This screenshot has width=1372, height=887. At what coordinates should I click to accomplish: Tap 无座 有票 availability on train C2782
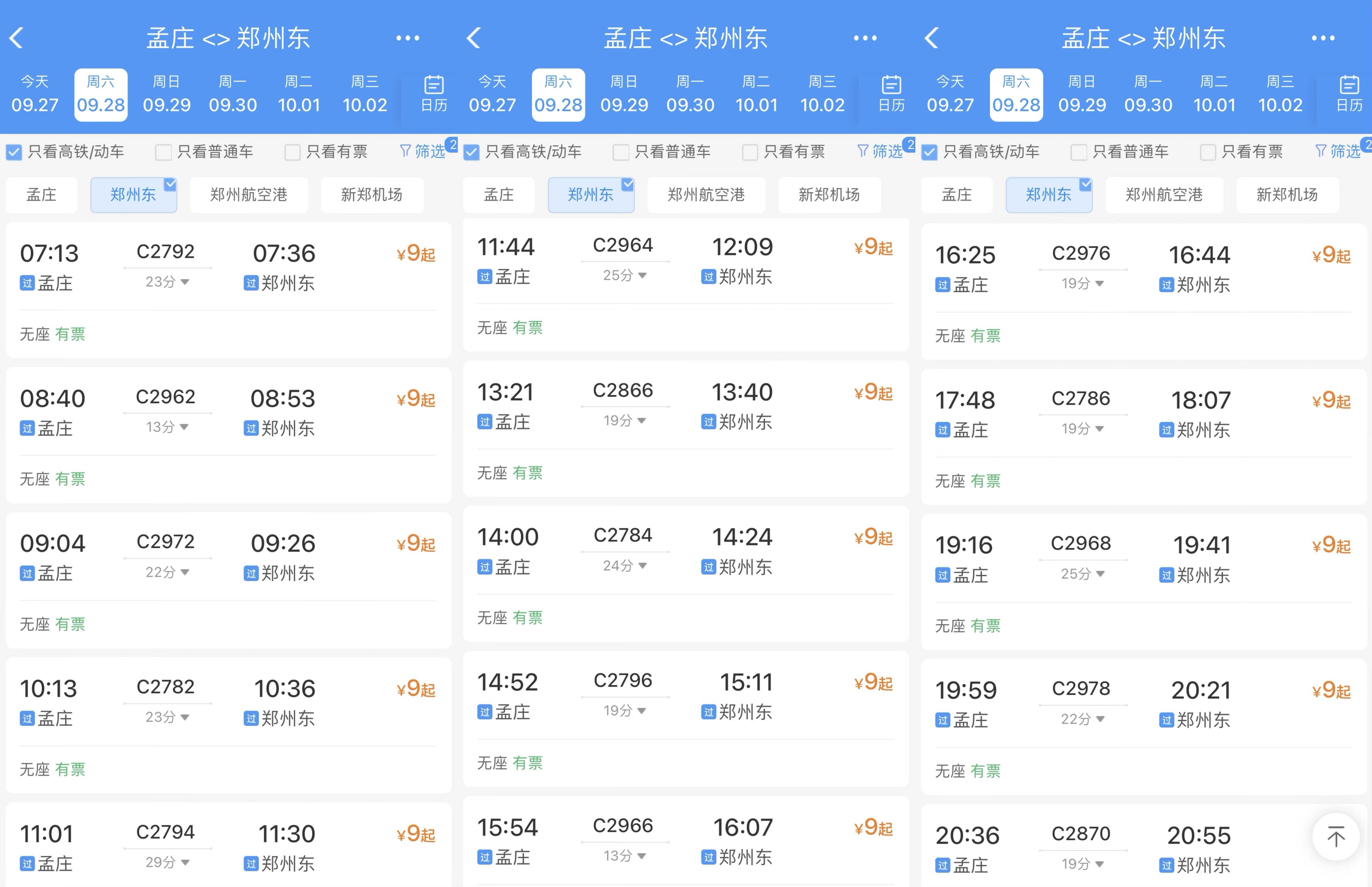(x=52, y=770)
